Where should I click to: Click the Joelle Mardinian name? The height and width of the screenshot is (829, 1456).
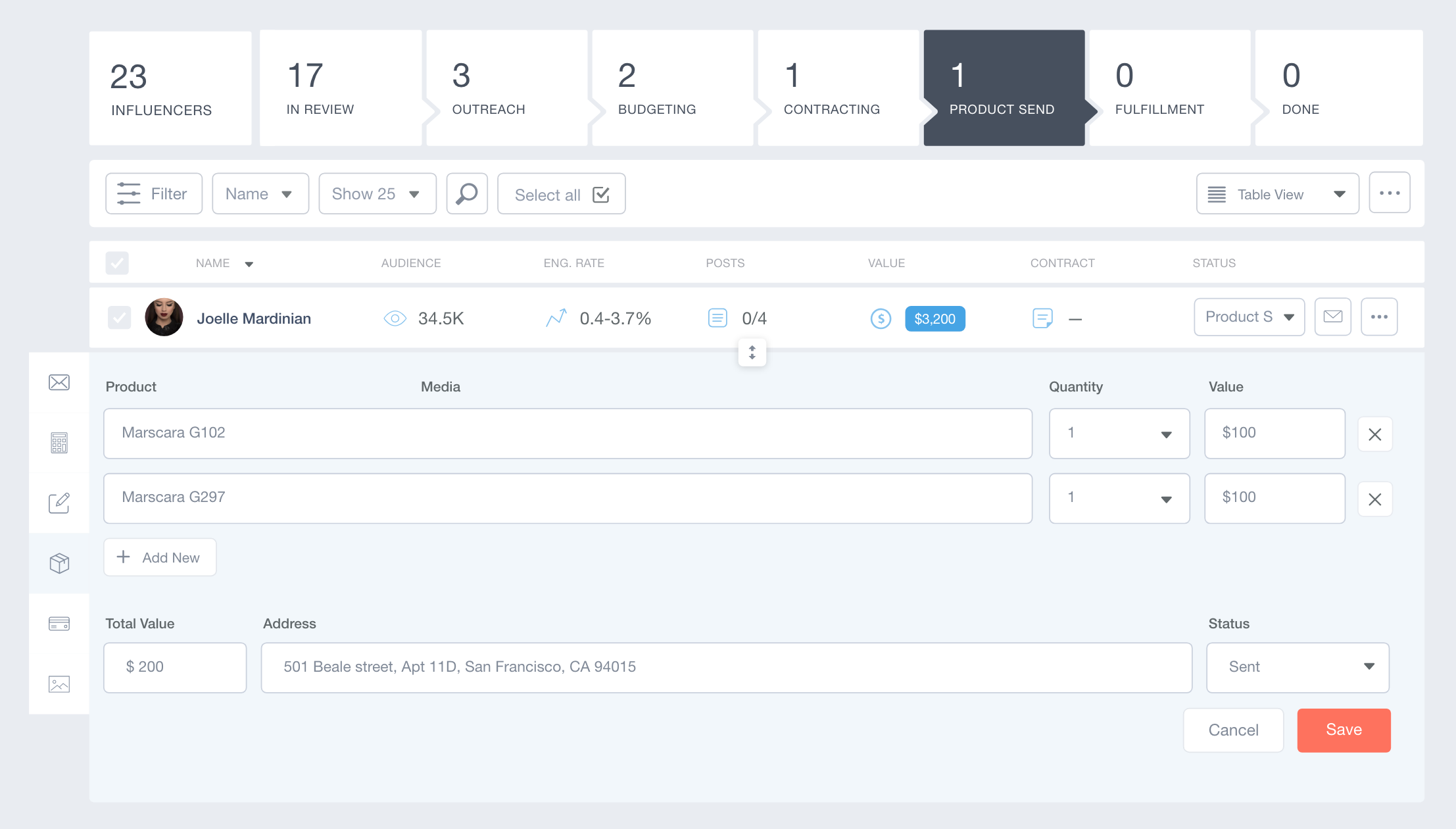254,318
